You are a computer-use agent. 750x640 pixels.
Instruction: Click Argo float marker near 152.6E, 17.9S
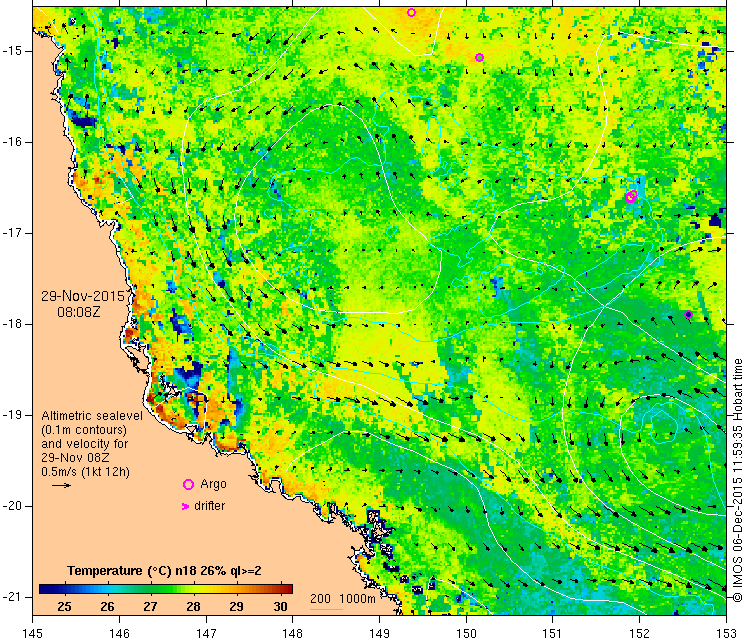click(x=688, y=314)
